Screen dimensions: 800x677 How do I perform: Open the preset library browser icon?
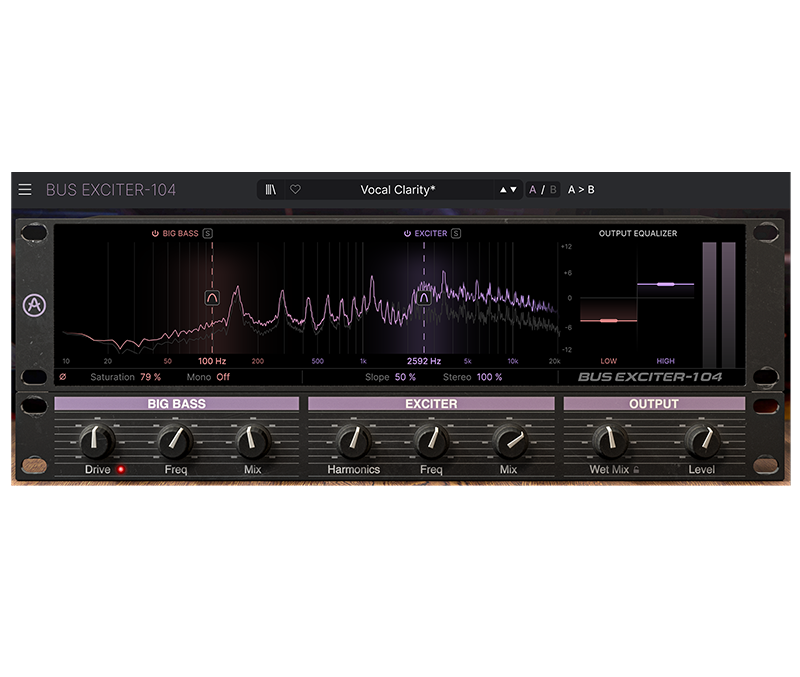point(271,189)
